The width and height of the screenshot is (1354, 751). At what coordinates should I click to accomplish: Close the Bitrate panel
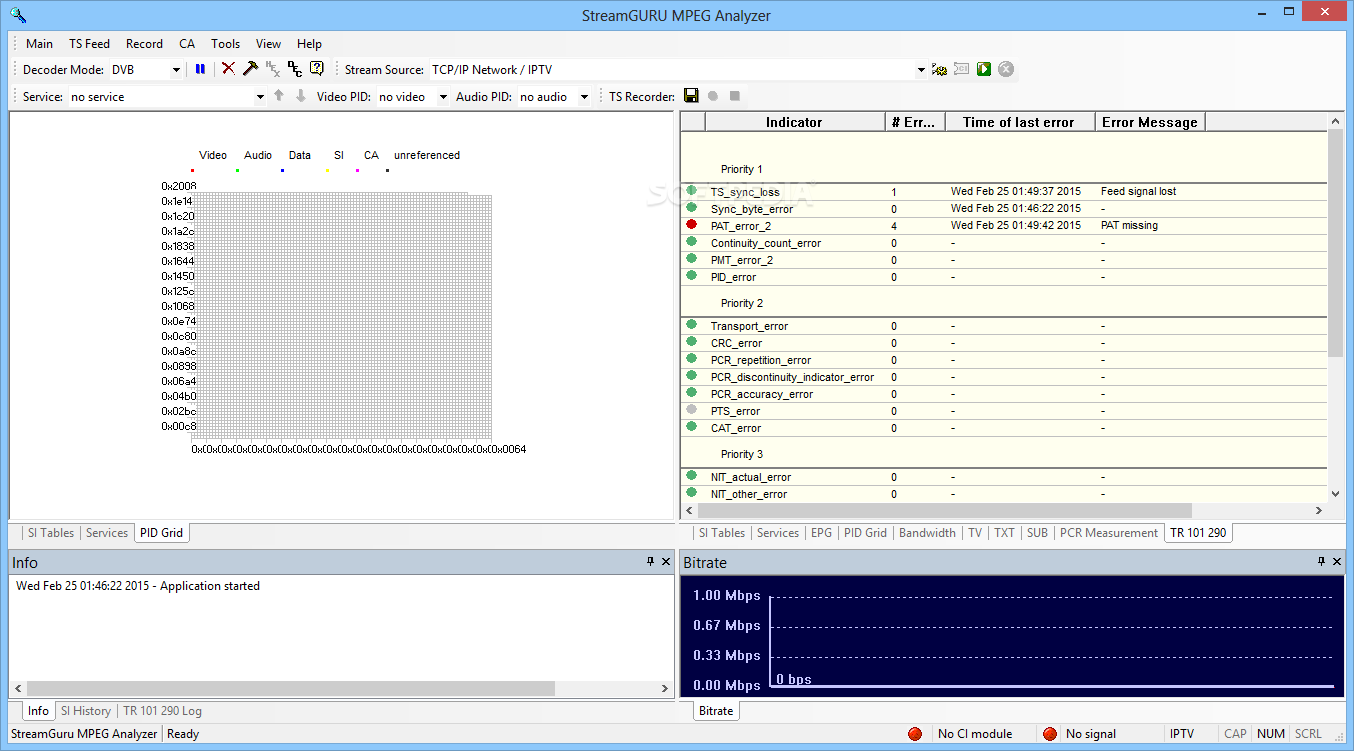[1338, 562]
